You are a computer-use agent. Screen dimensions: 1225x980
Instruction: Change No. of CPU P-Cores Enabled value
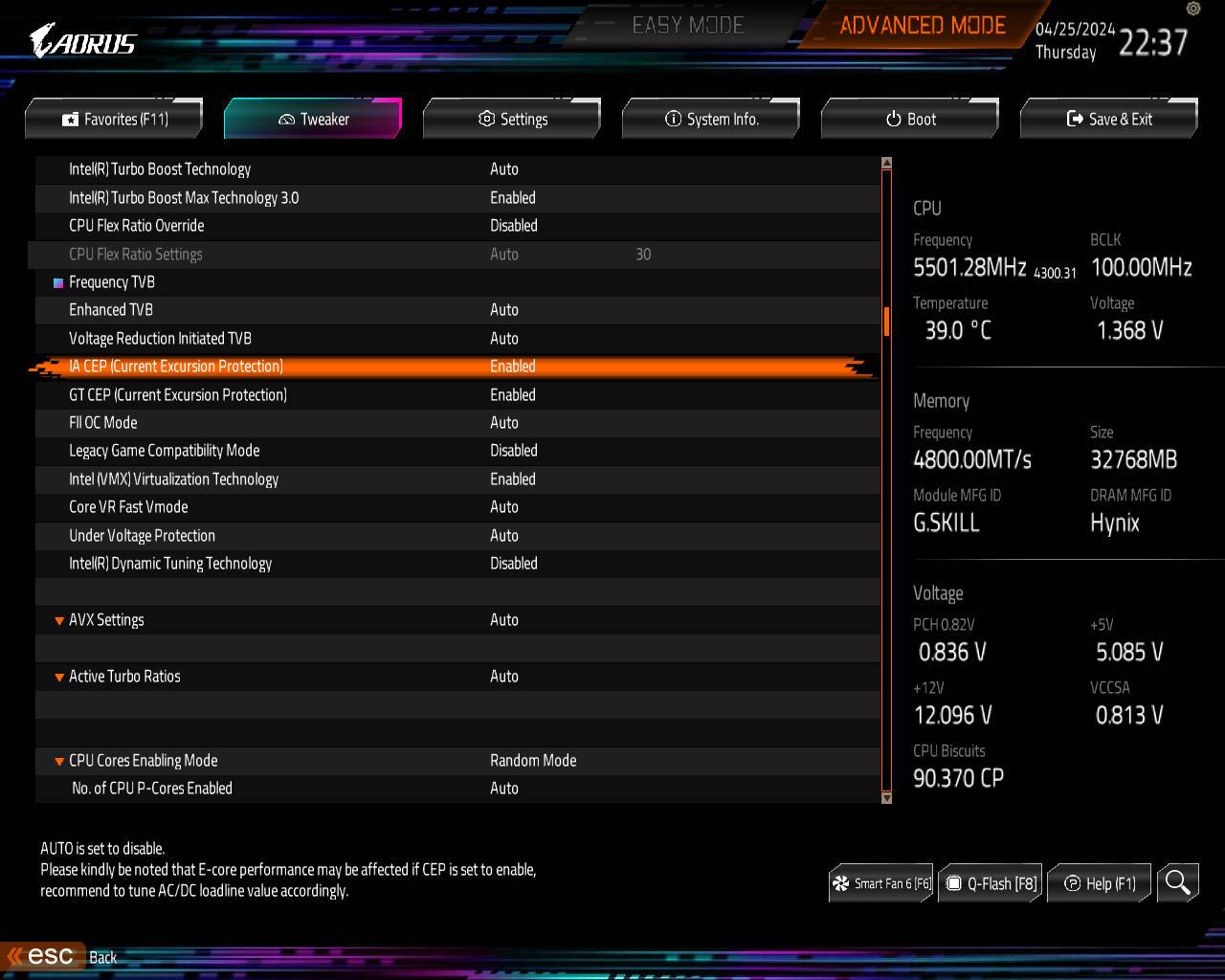(504, 789)
